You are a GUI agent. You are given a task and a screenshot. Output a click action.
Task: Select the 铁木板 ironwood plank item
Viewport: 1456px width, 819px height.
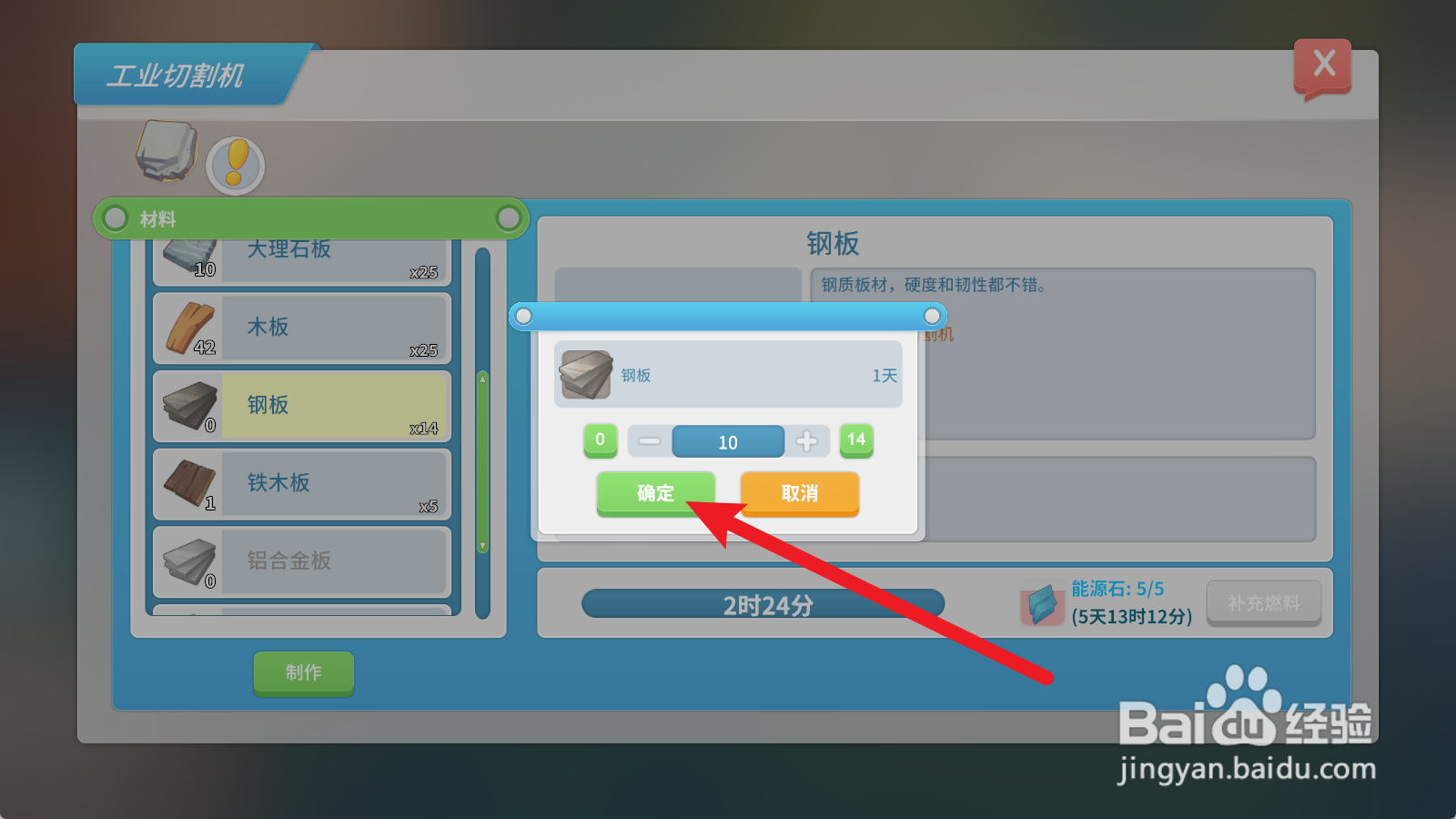point(302,483)
